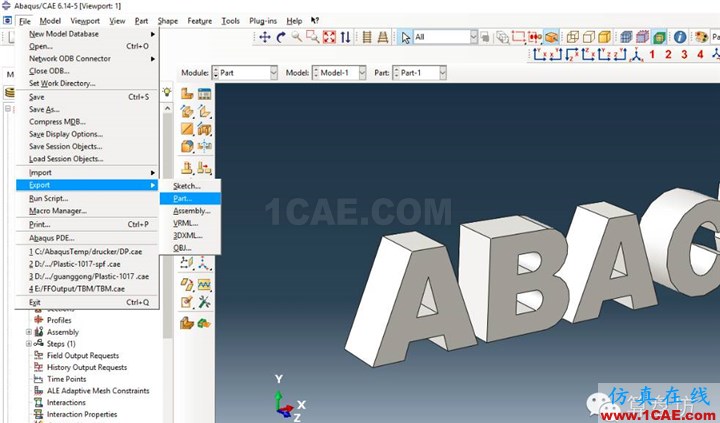Screen dimensions: 720x423
Task: Choose Assembly... in the Export submenu
Action: point(190,211)
